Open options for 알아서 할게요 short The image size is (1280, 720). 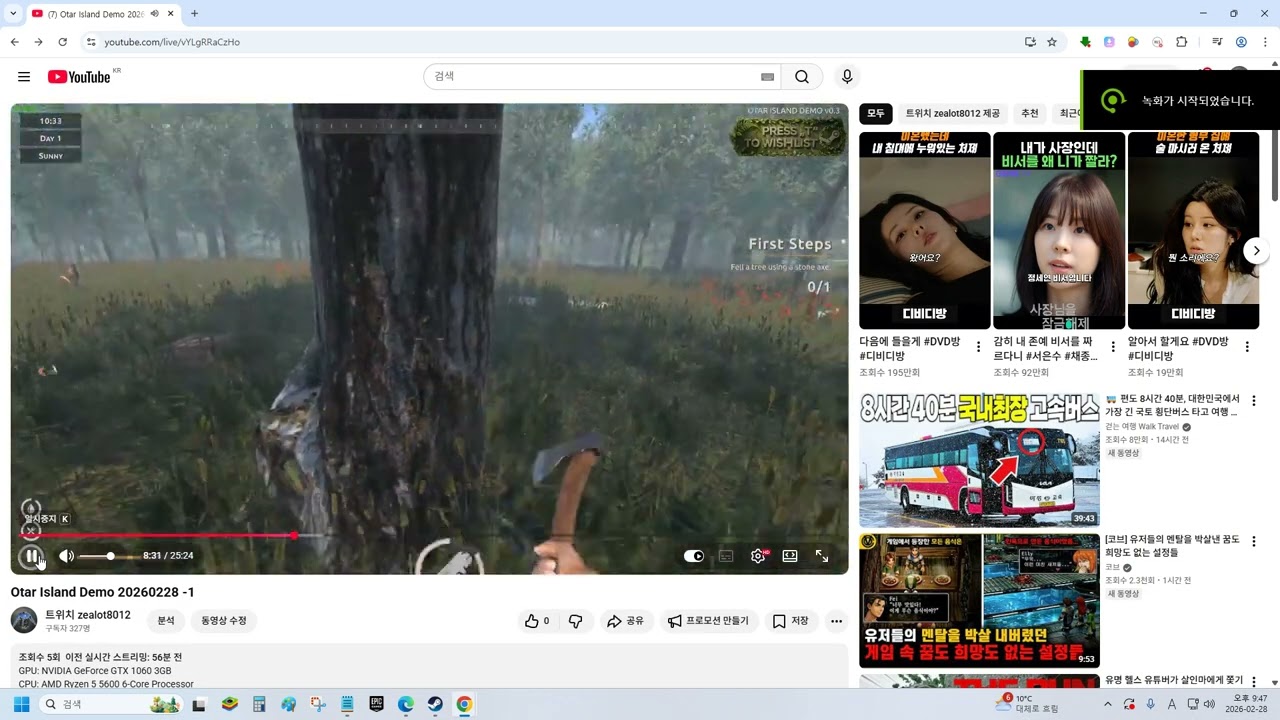tap(1247, 347)
